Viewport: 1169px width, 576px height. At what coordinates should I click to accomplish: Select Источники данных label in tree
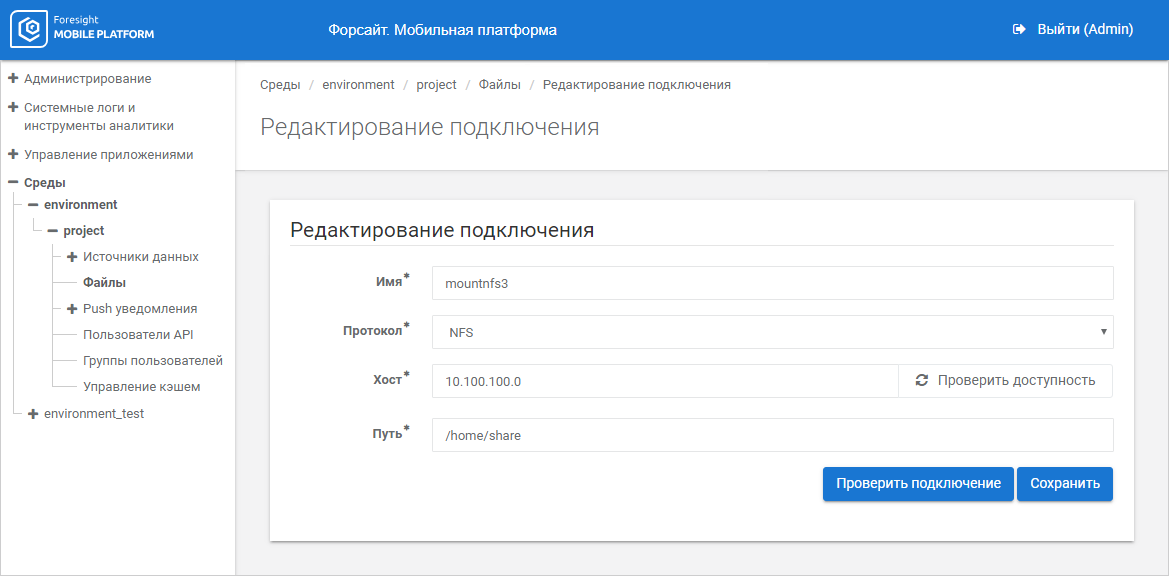click(x=141, y=256)
